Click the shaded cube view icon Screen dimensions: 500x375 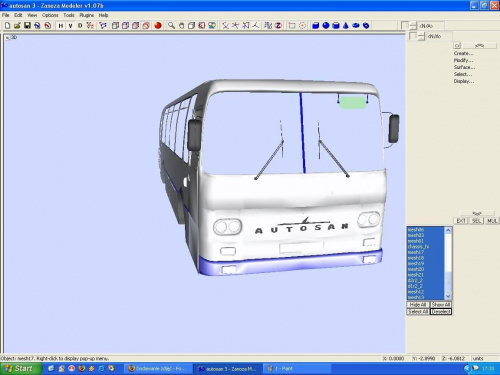pyautogui.click(x=135, y=25)
